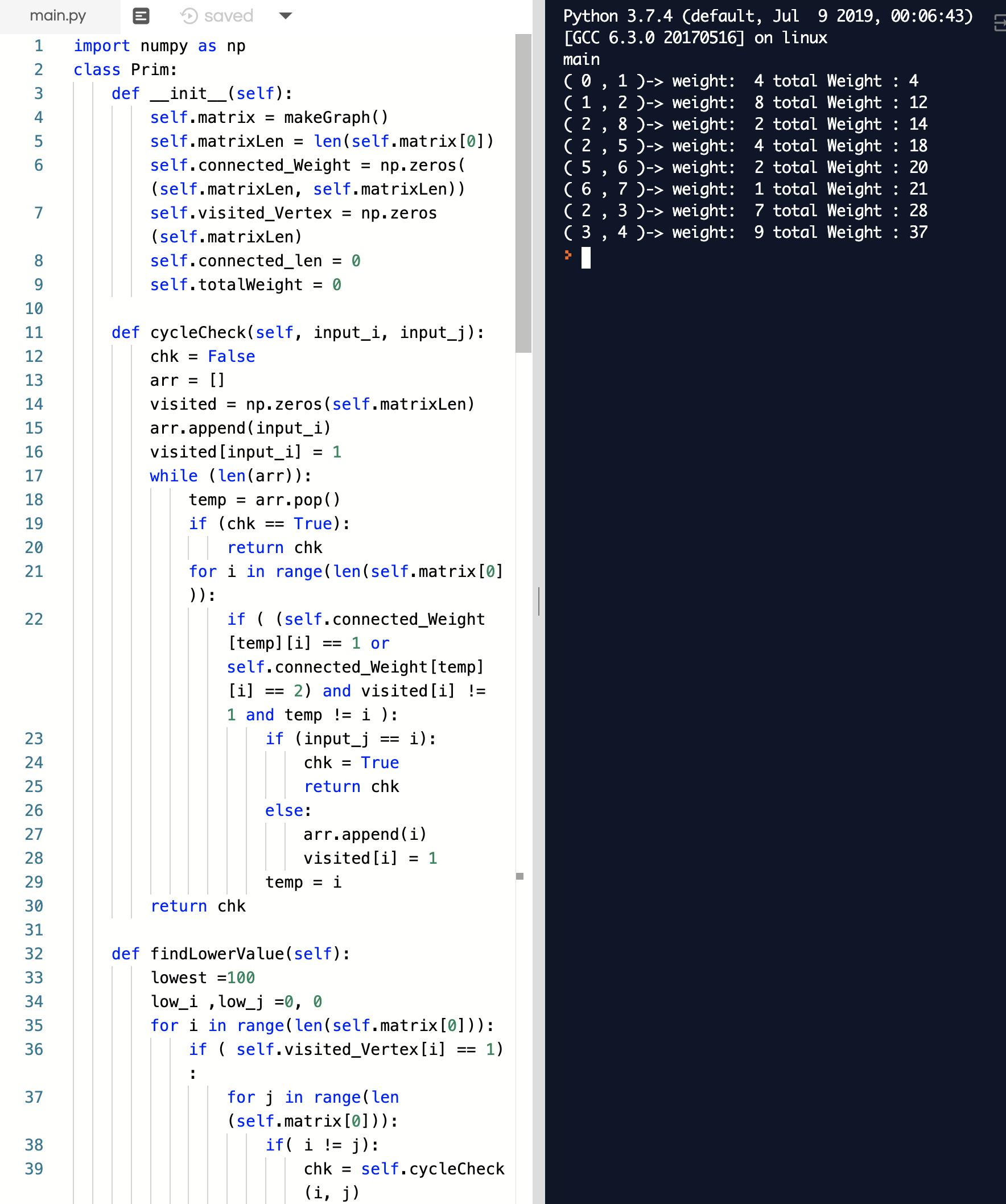This screenshot has width=1006, height=1204.
Task: Click the editor vertical scrollbar thumb
Action: 523,193
